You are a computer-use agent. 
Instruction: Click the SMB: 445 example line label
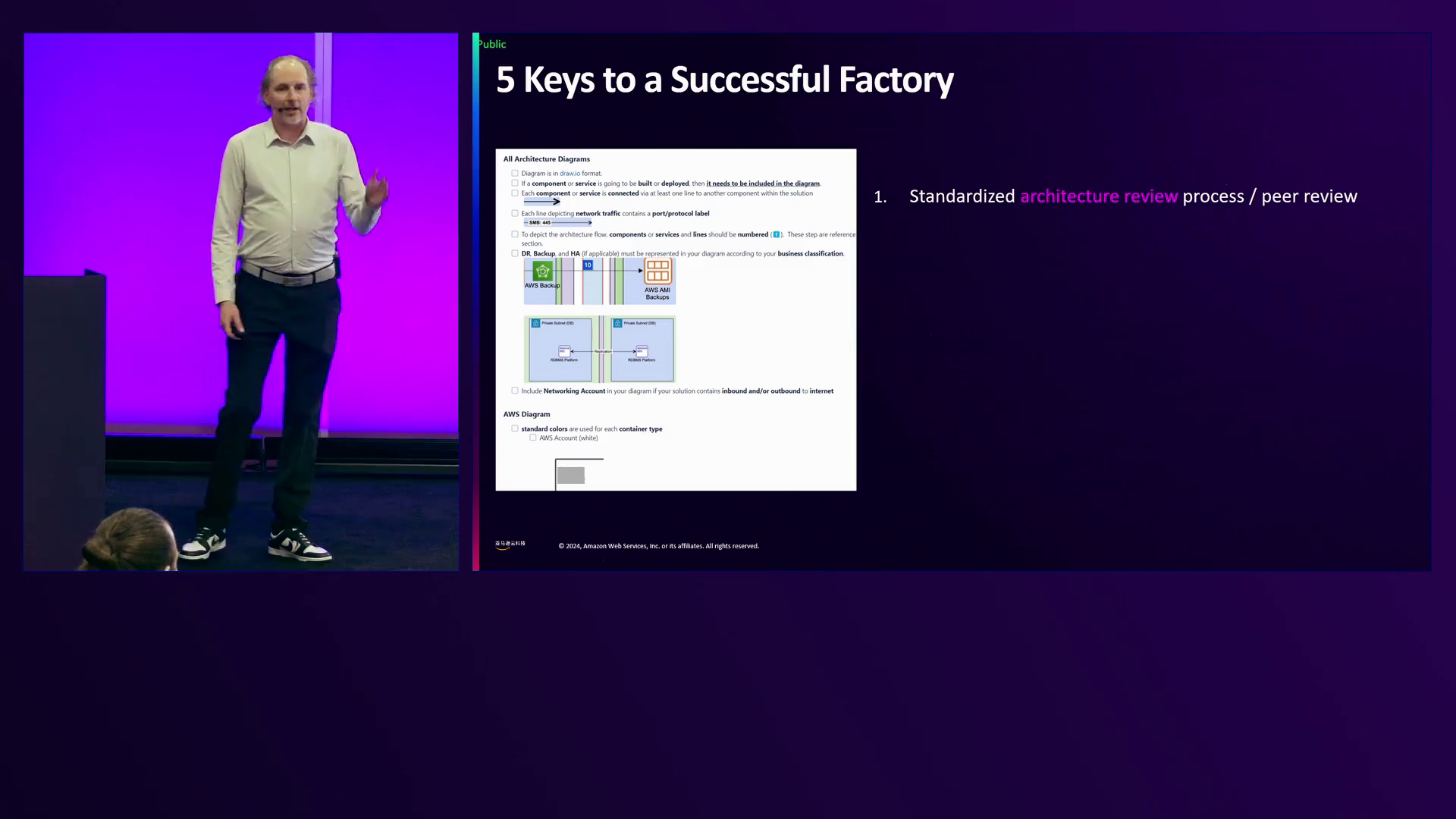click(x=540, y=223)
